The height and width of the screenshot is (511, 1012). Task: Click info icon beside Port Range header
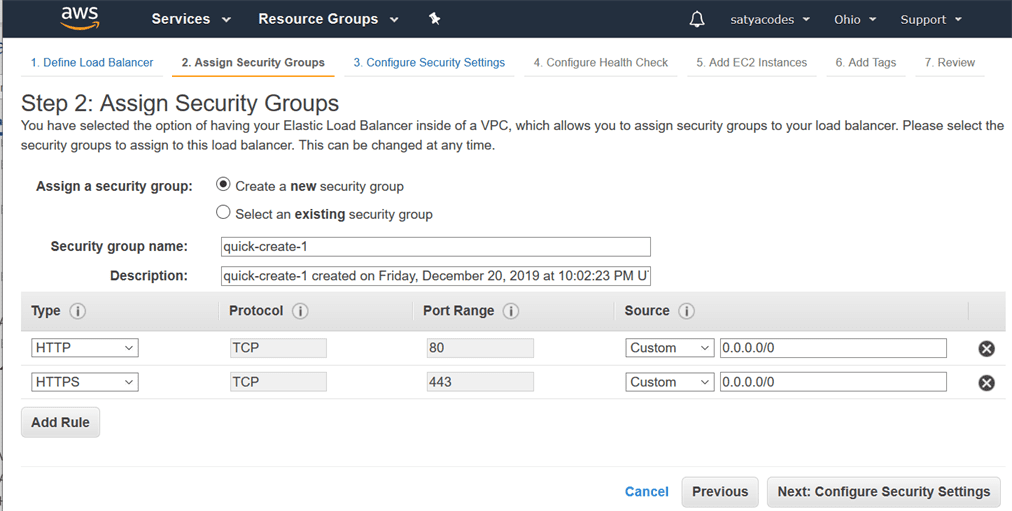point(511,311)
